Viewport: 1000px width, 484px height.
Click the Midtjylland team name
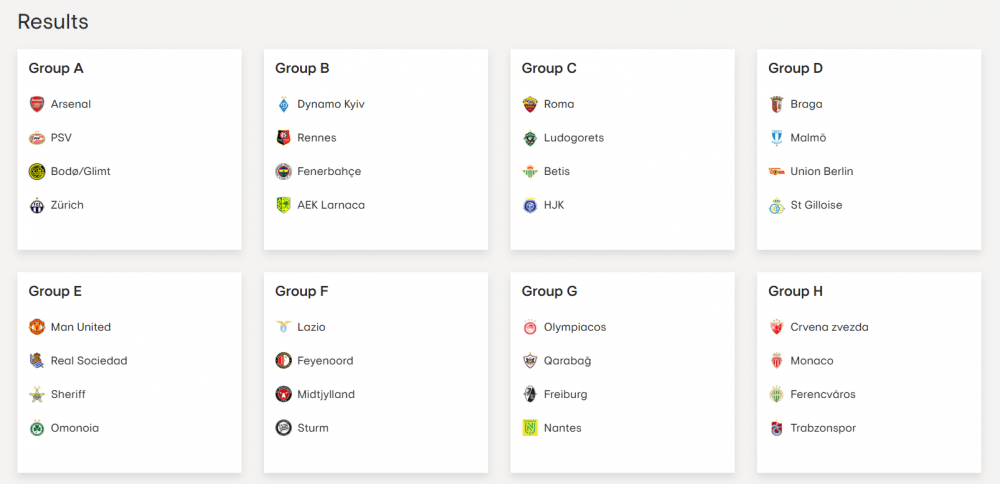point(325,394)
